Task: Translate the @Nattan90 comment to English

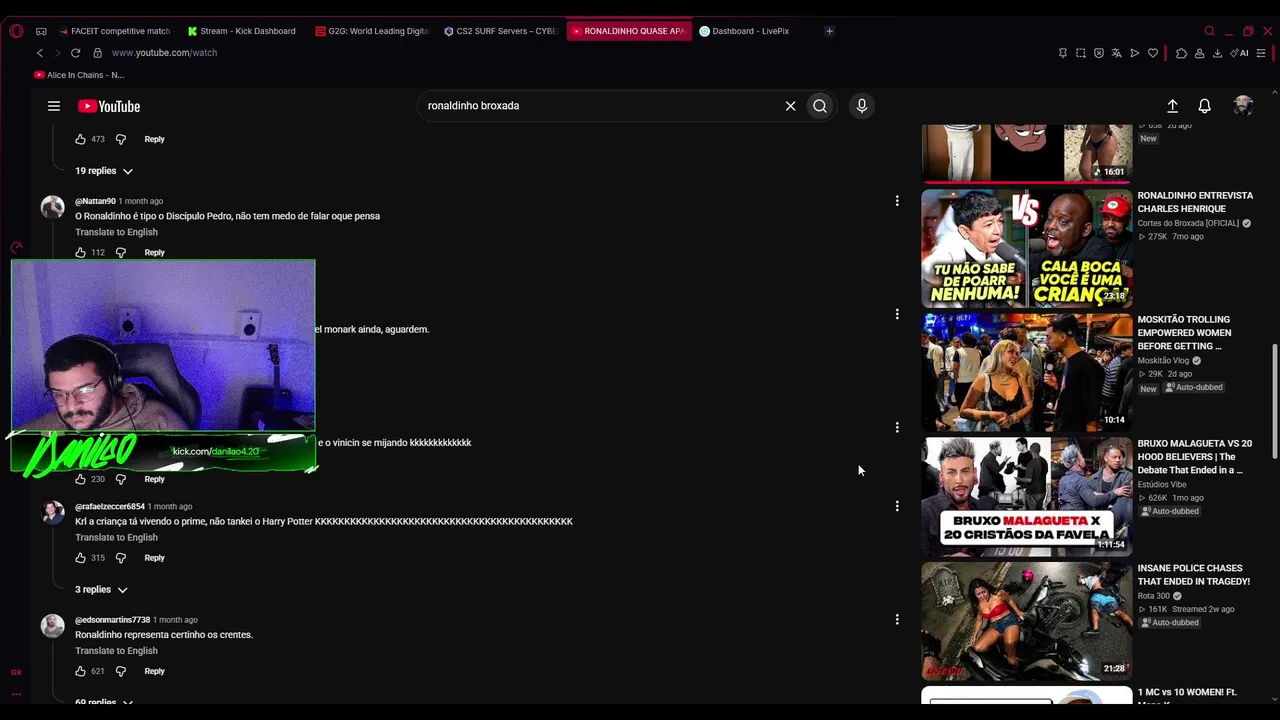Action: pos(116,232)
